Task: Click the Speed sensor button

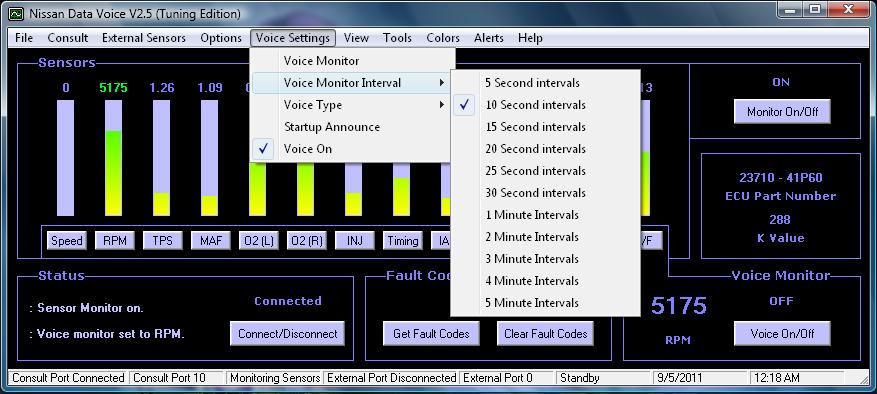Action: (67, 241)
